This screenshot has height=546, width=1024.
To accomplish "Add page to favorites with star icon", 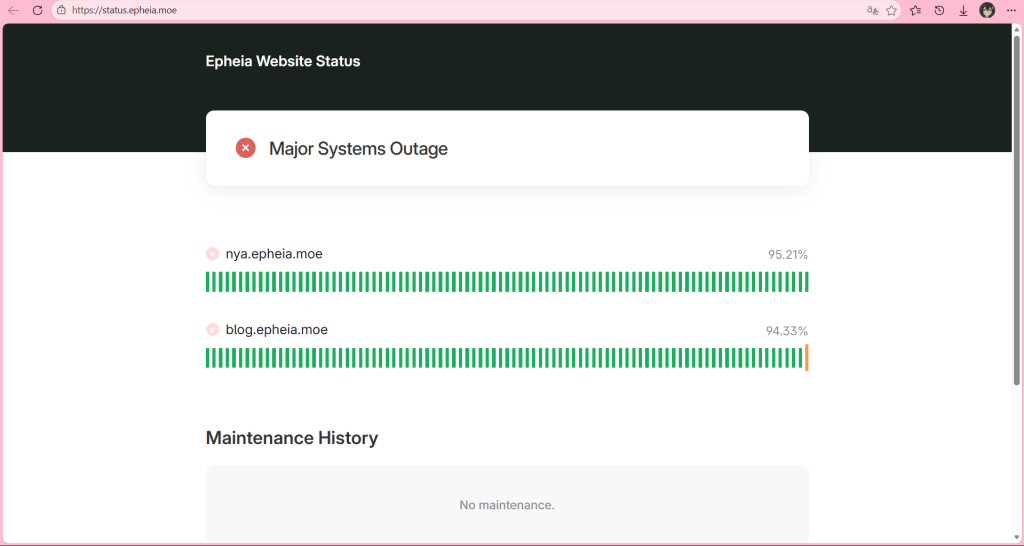I will (x=891, y=10).
